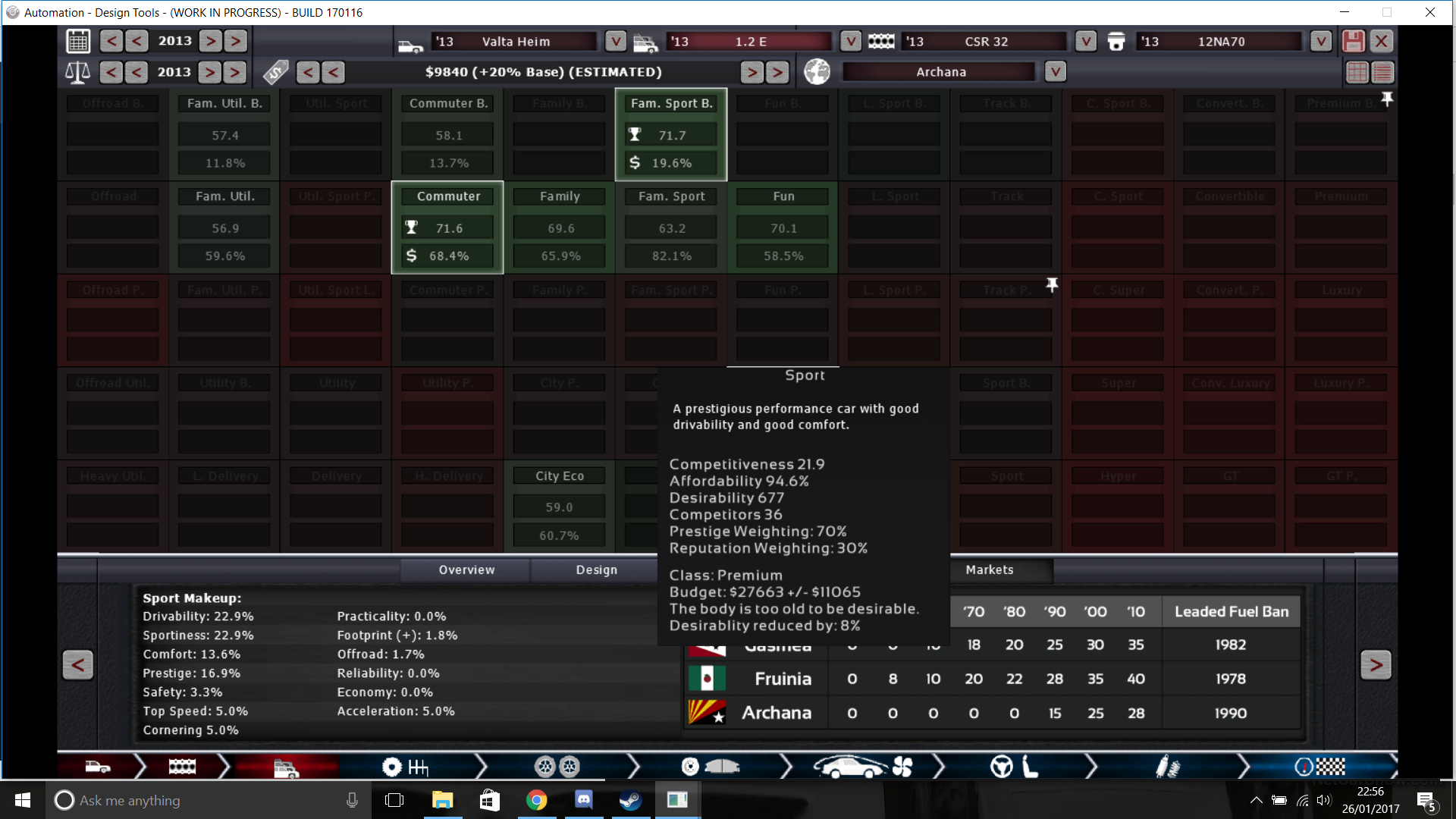Expand the Valta Heim model dropdown
Viewport: 1456px width, 819px height.
615,41
